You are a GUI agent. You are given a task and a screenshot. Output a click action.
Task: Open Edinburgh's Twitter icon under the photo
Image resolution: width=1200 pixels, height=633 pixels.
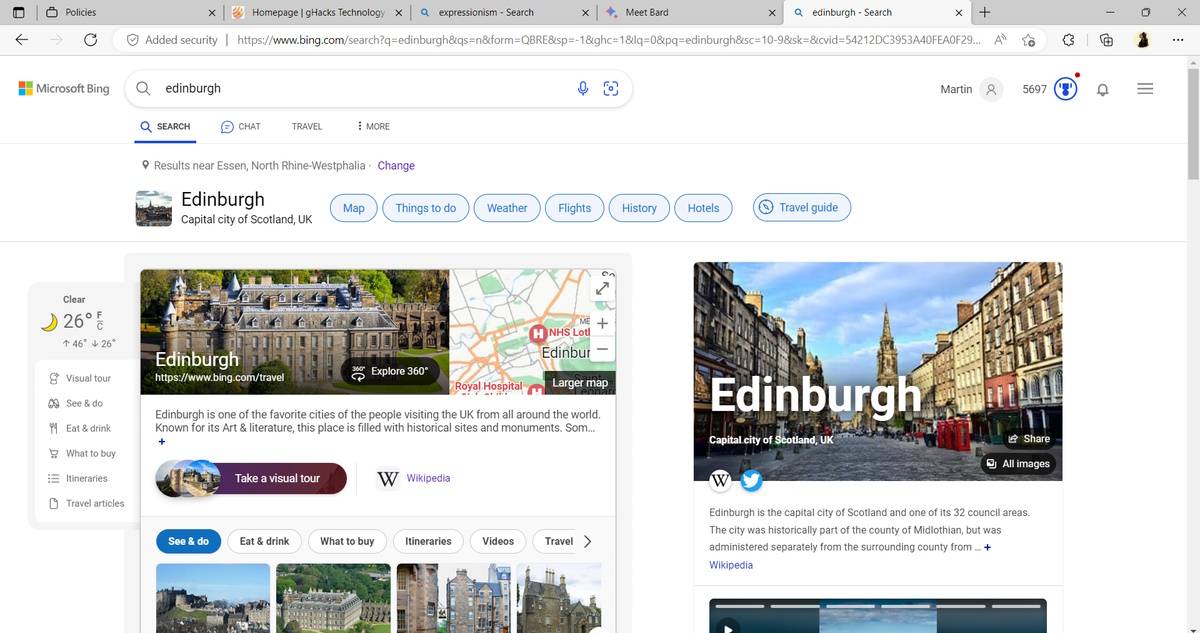point(751,481)
